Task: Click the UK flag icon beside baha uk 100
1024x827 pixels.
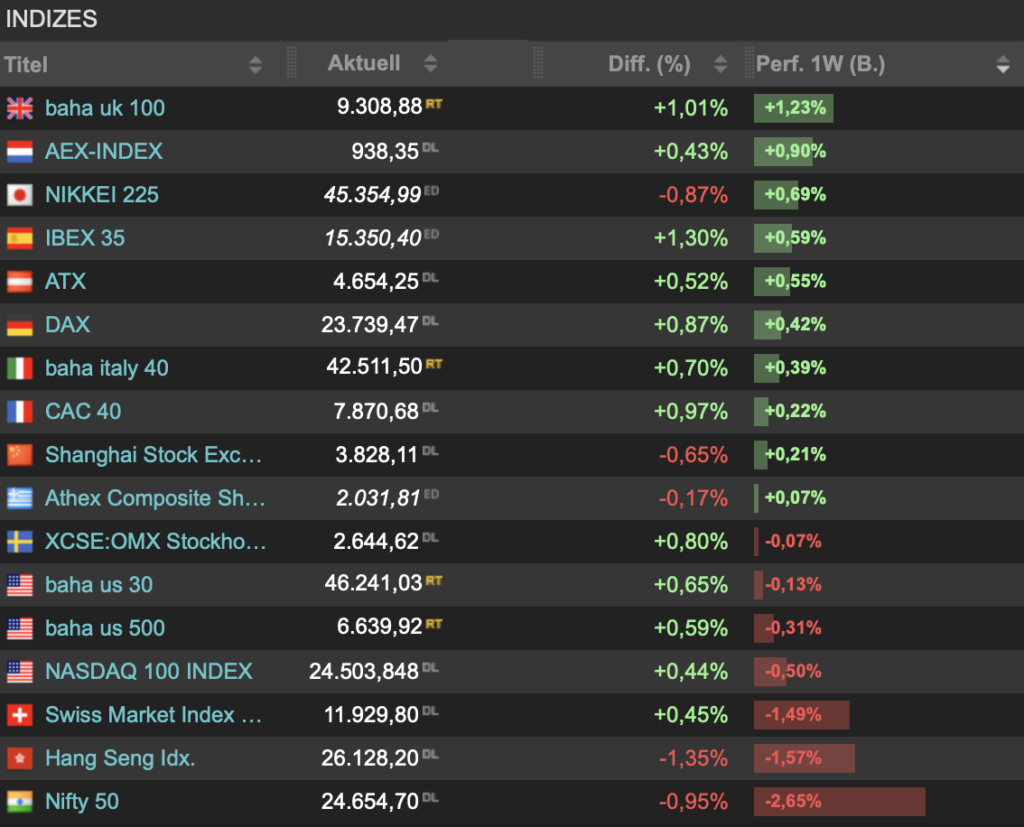Action: pyautogui.click(x=20, y=108)
